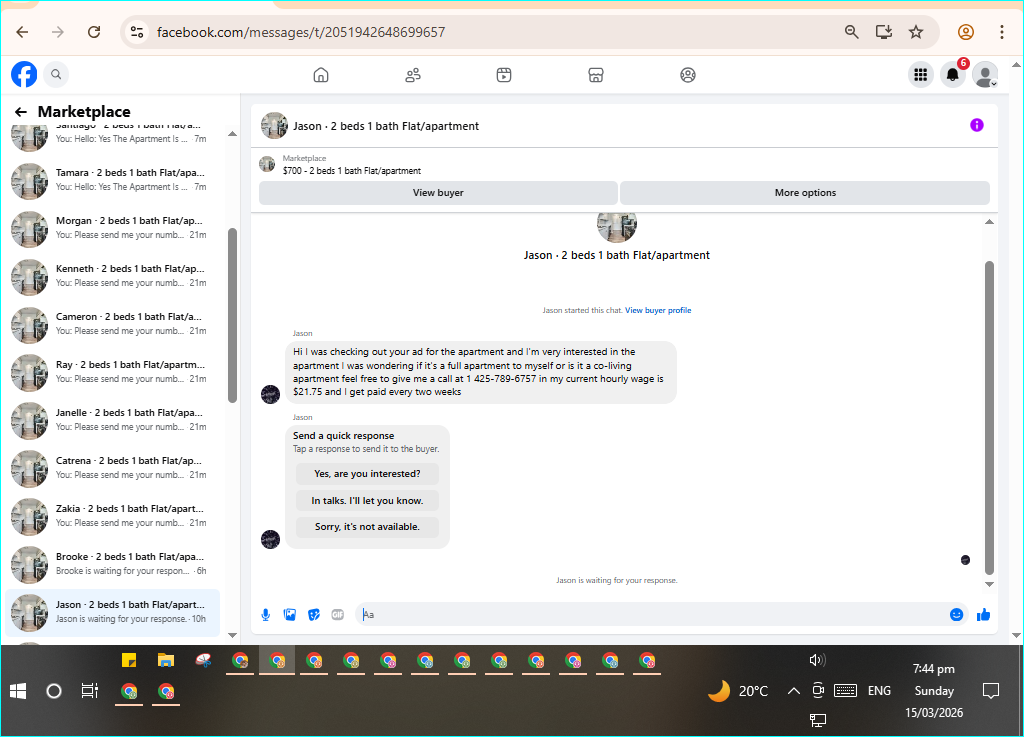Image resolution: width=1024 pixels, height=737 pixels.
Task: Reload the page with browser refresh
Action: (x=94, y=32)
